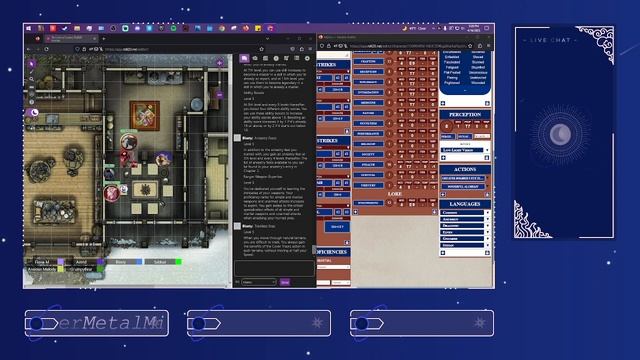The height and width of the screenshot is (360, 640).
Task: Click the Perception section header
Action: pos(465,115)
